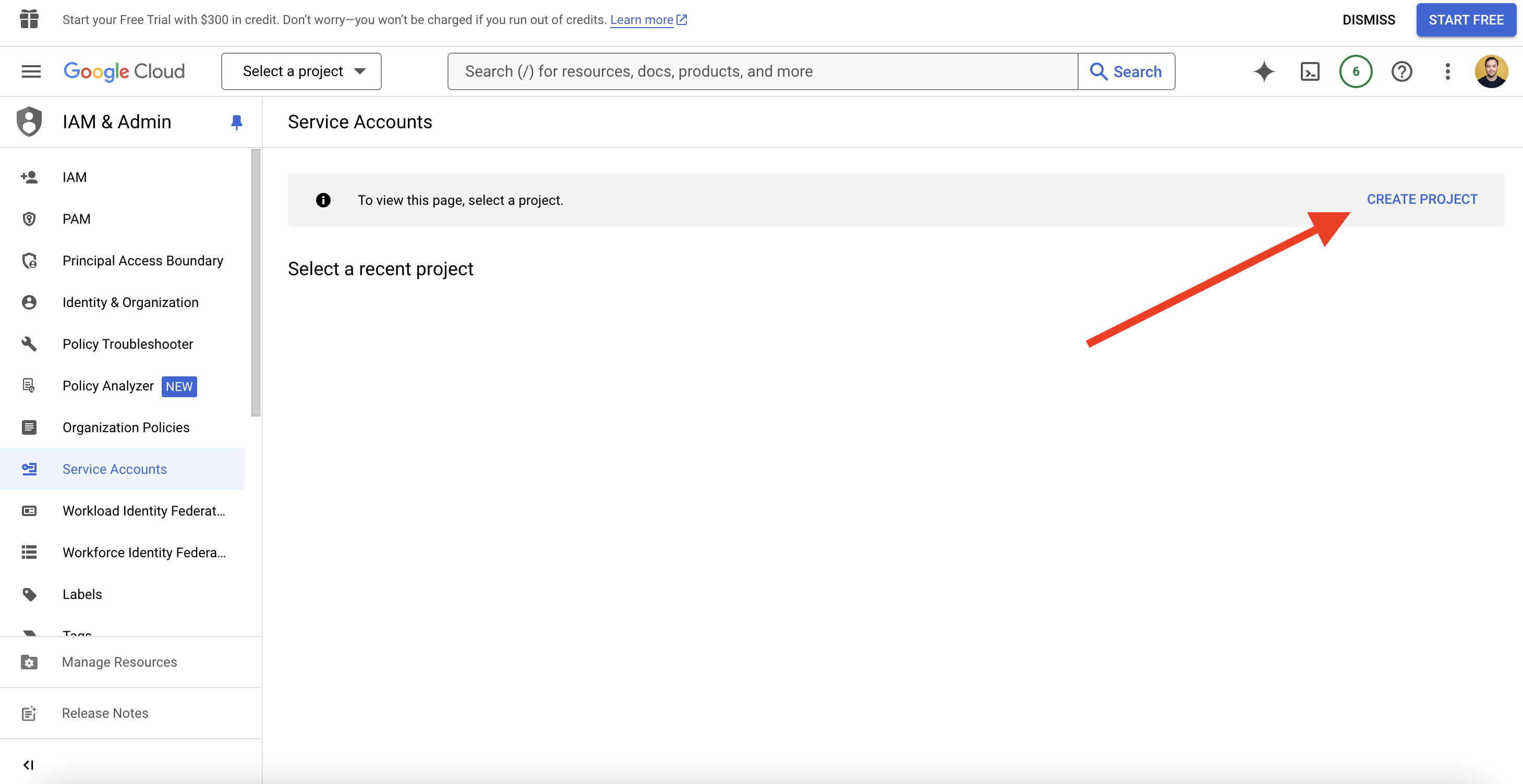Go to Workload Identity Federation
Viewport: 1523px width, 784px height.
tap(143, 510)
